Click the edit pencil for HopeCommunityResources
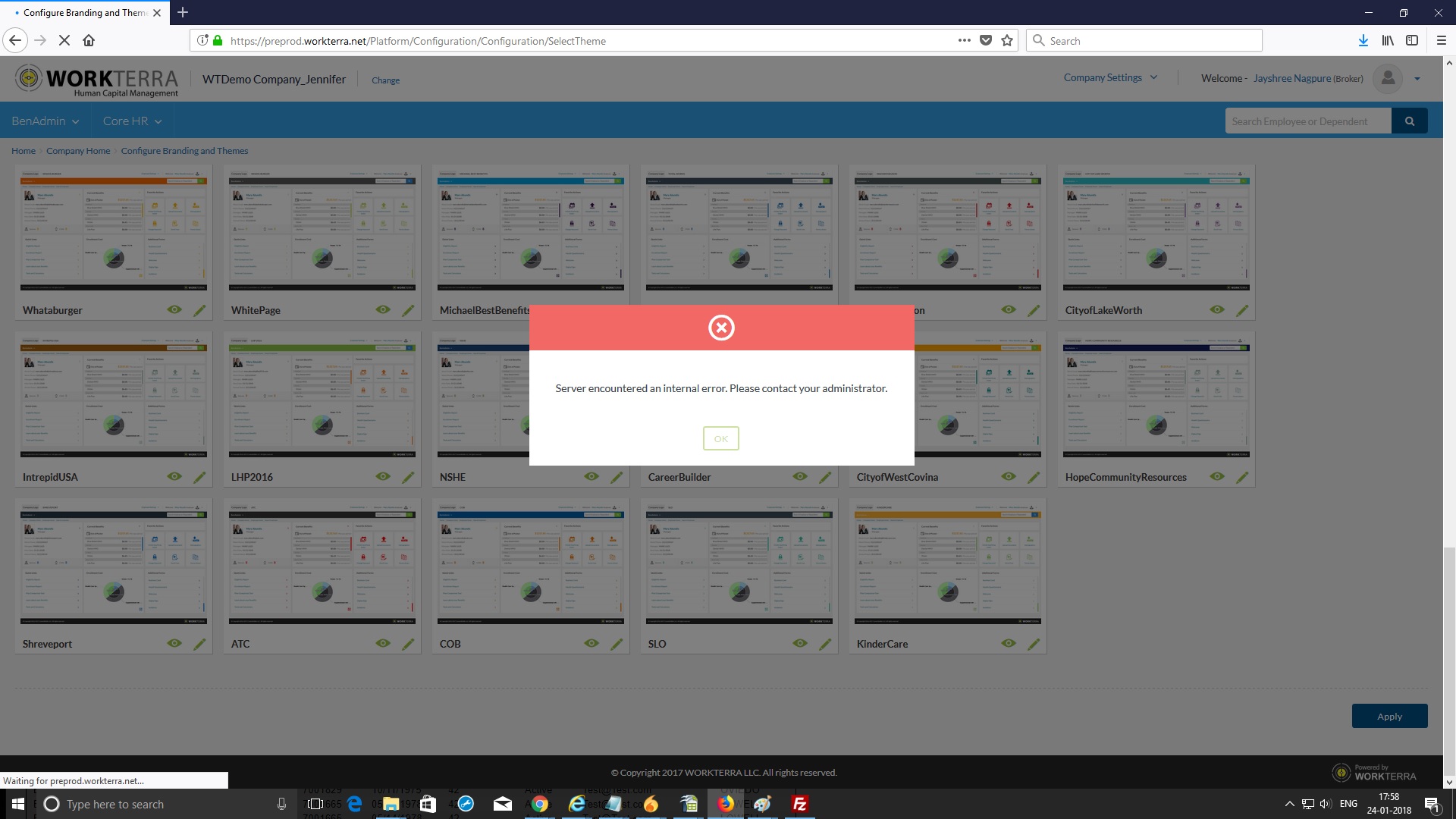 click(x=1242, y=477)
